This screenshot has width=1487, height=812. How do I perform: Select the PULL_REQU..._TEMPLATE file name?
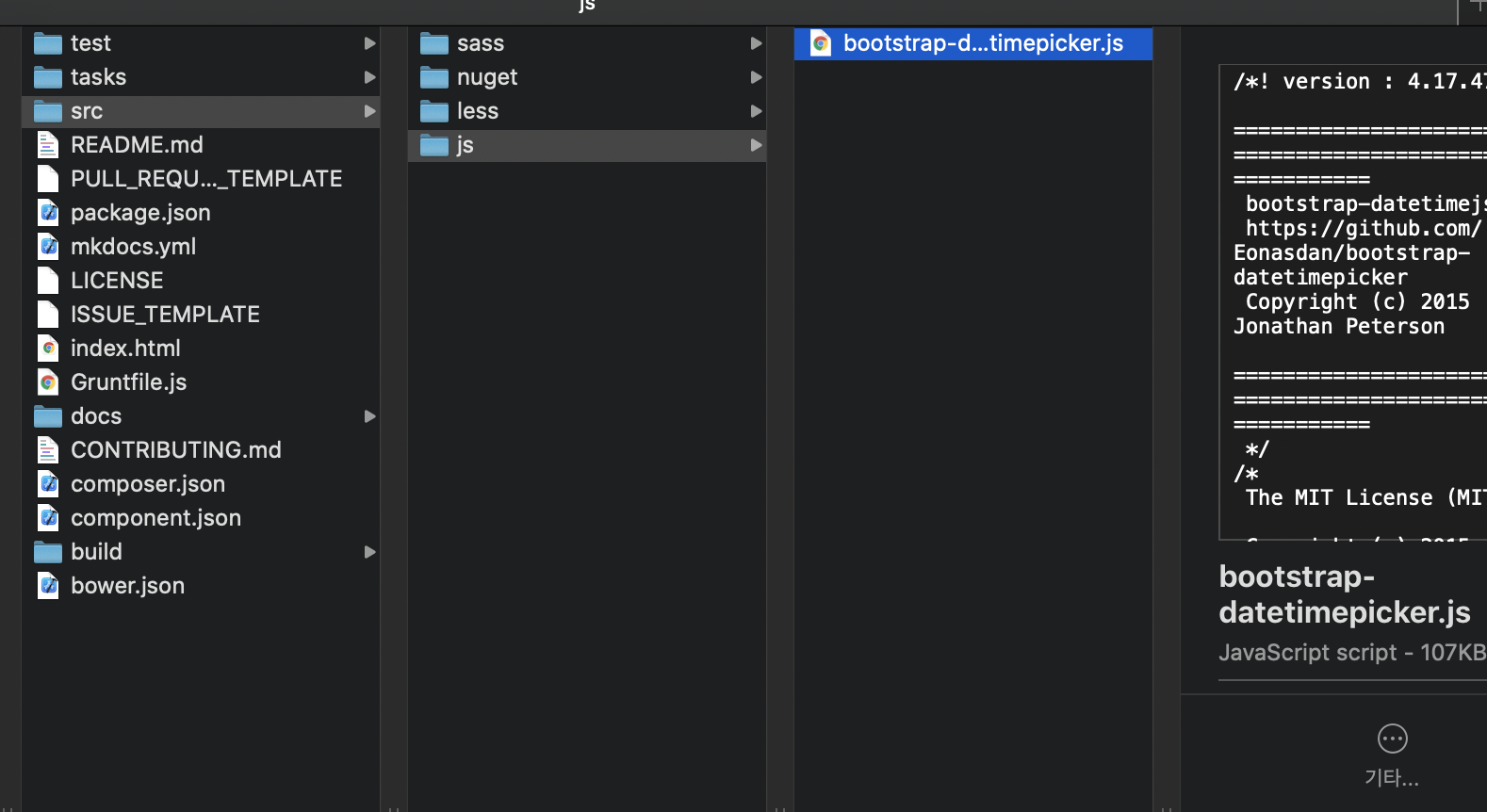206,179
